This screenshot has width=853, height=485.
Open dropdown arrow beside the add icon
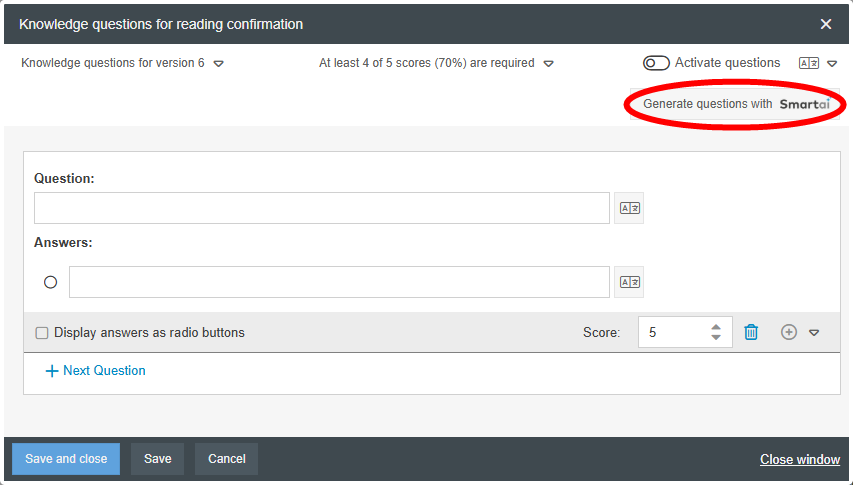[814, 333]
